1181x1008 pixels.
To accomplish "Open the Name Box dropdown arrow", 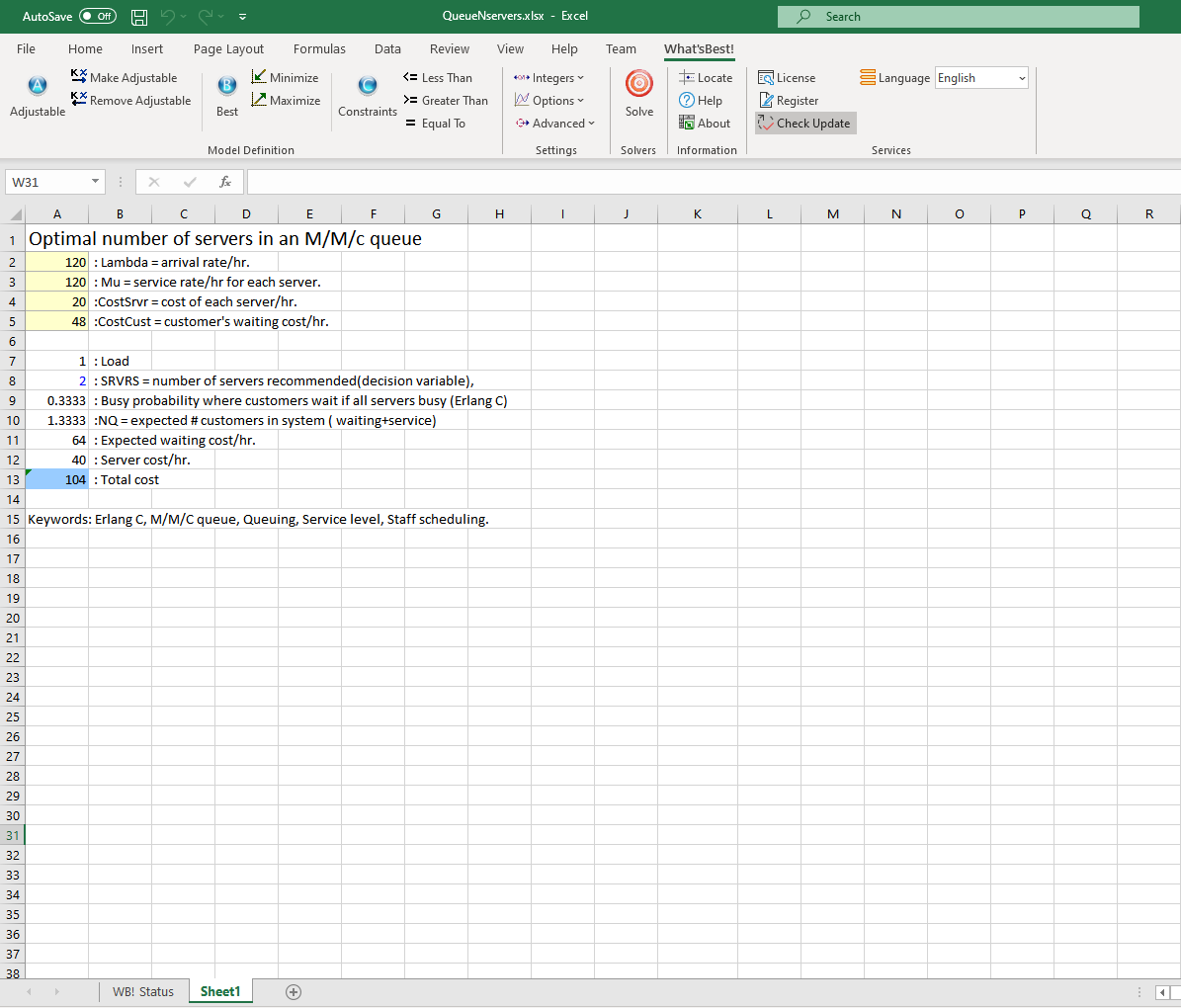I will pyautogui.click(x=95, y=182).
